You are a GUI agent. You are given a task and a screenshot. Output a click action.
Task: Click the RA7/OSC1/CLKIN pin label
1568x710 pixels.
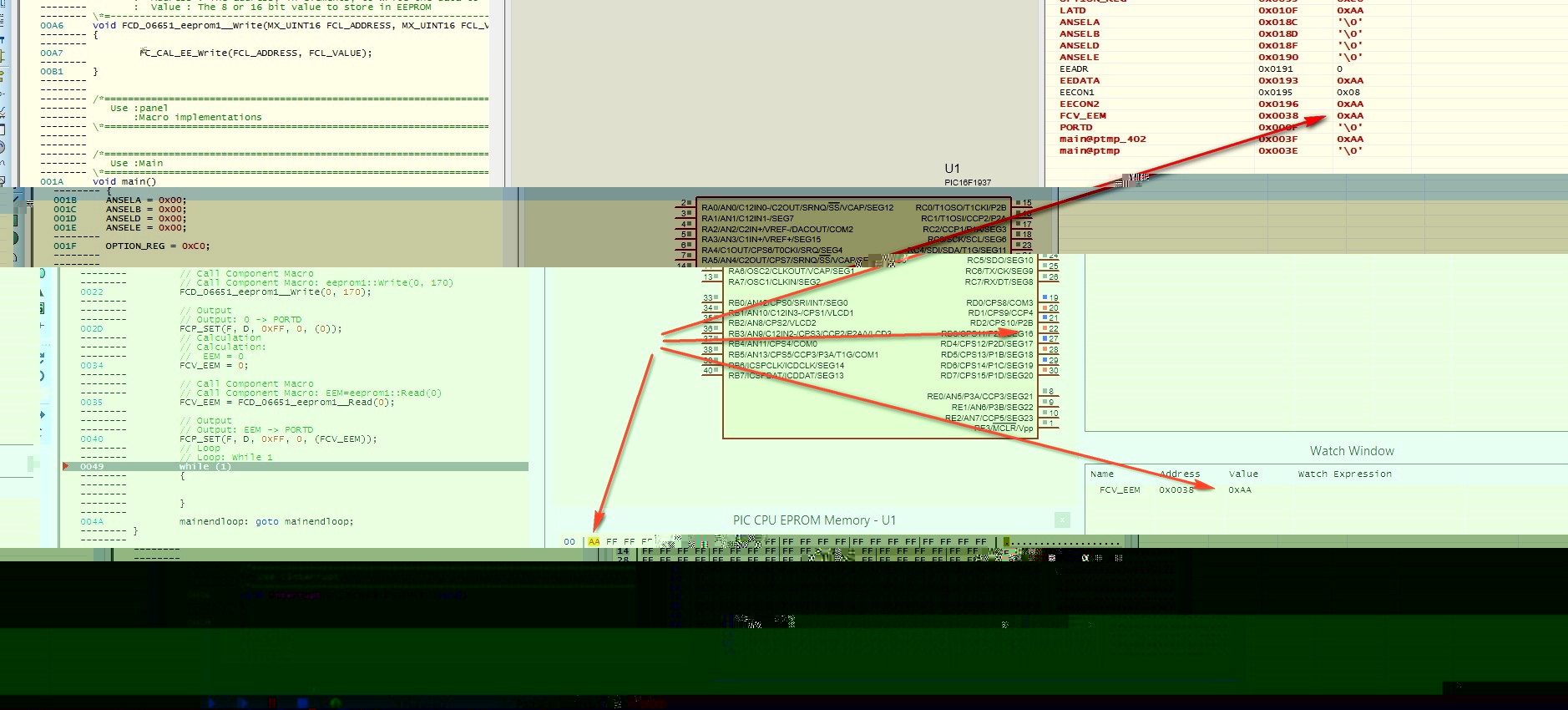(x=774, y=282)
